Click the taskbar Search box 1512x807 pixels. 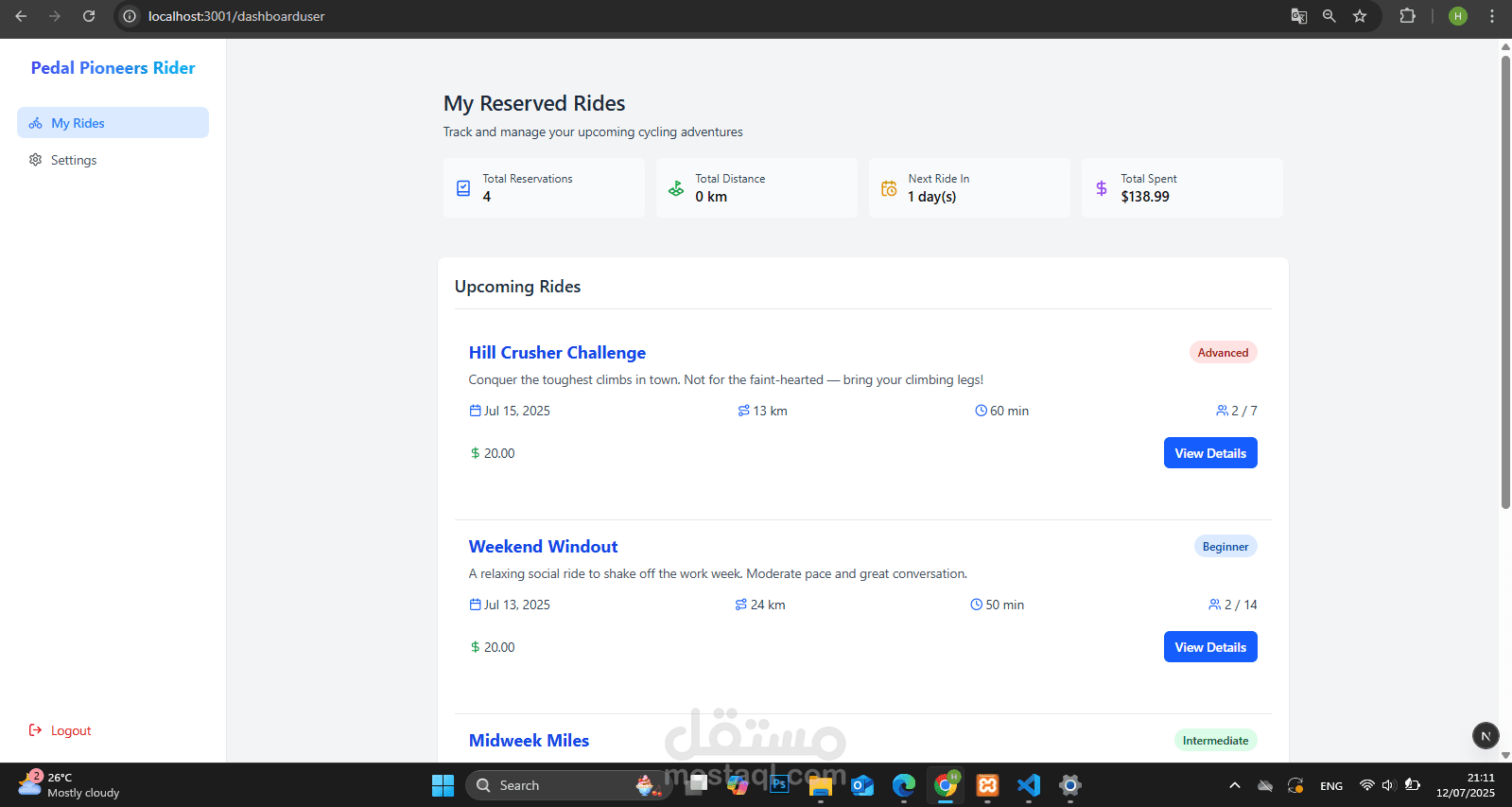pos(567,785)
